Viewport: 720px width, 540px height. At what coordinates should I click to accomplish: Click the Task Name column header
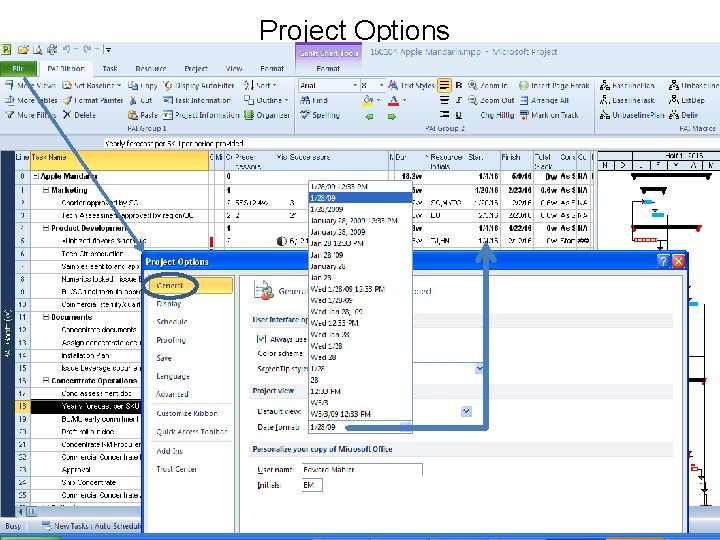coord(119,160)
